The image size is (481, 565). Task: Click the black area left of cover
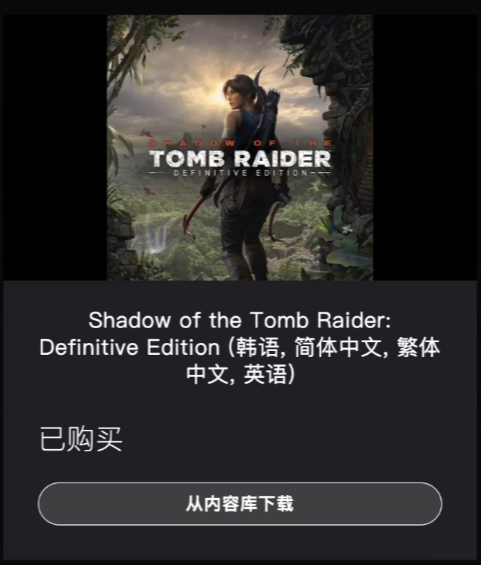coord(55,148)
